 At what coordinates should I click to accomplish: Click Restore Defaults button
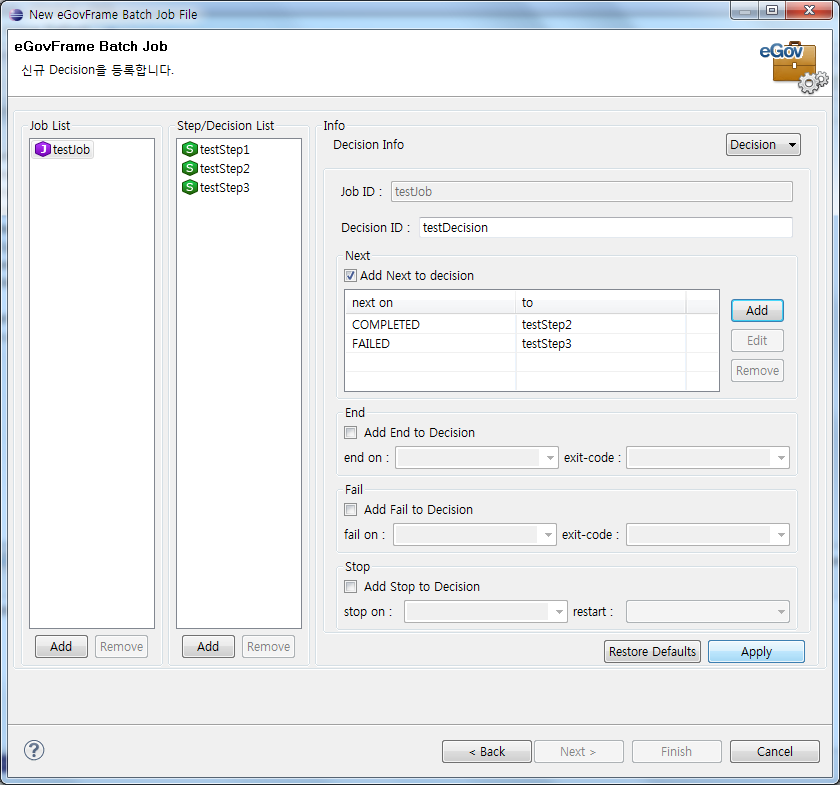pyautogui.click(x=652, y=651)
